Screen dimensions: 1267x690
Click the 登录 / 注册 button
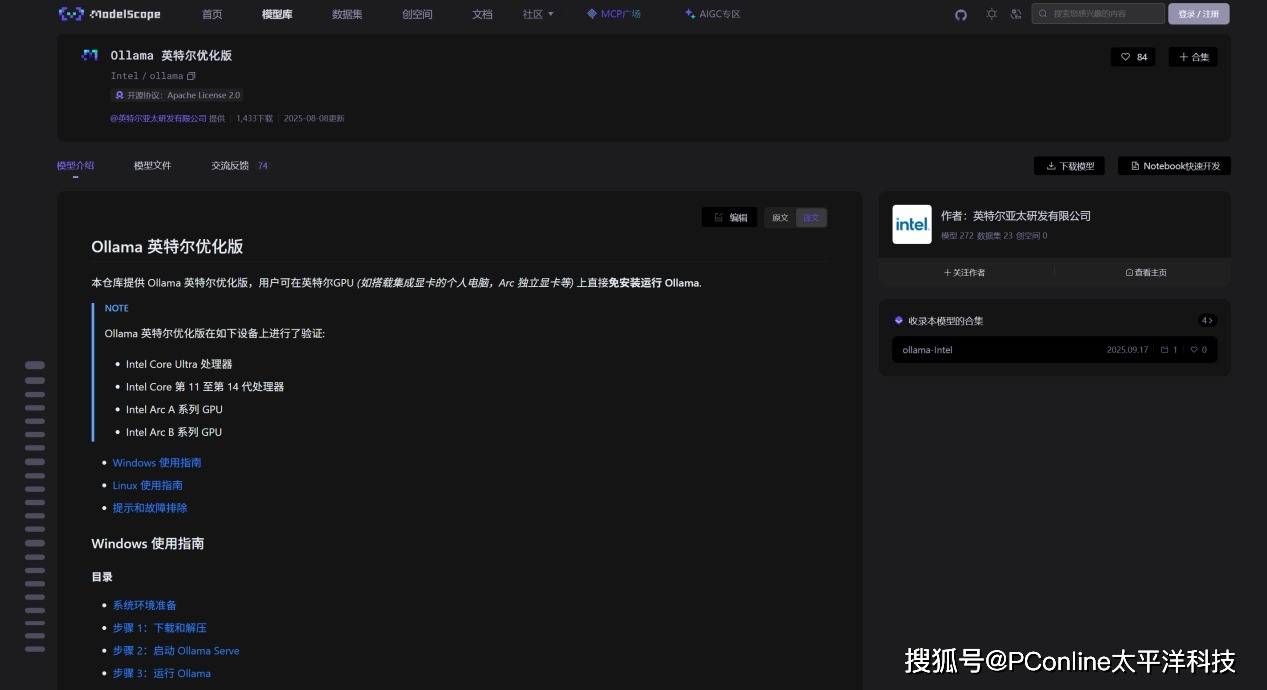coord(1198,14)
